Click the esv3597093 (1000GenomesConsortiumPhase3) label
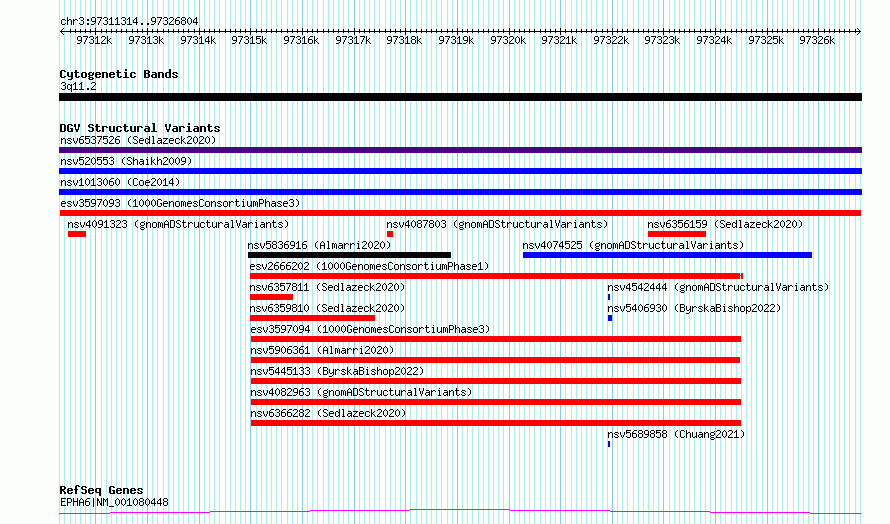This screenshot has width=890, height=524. (x=180, y=203)
